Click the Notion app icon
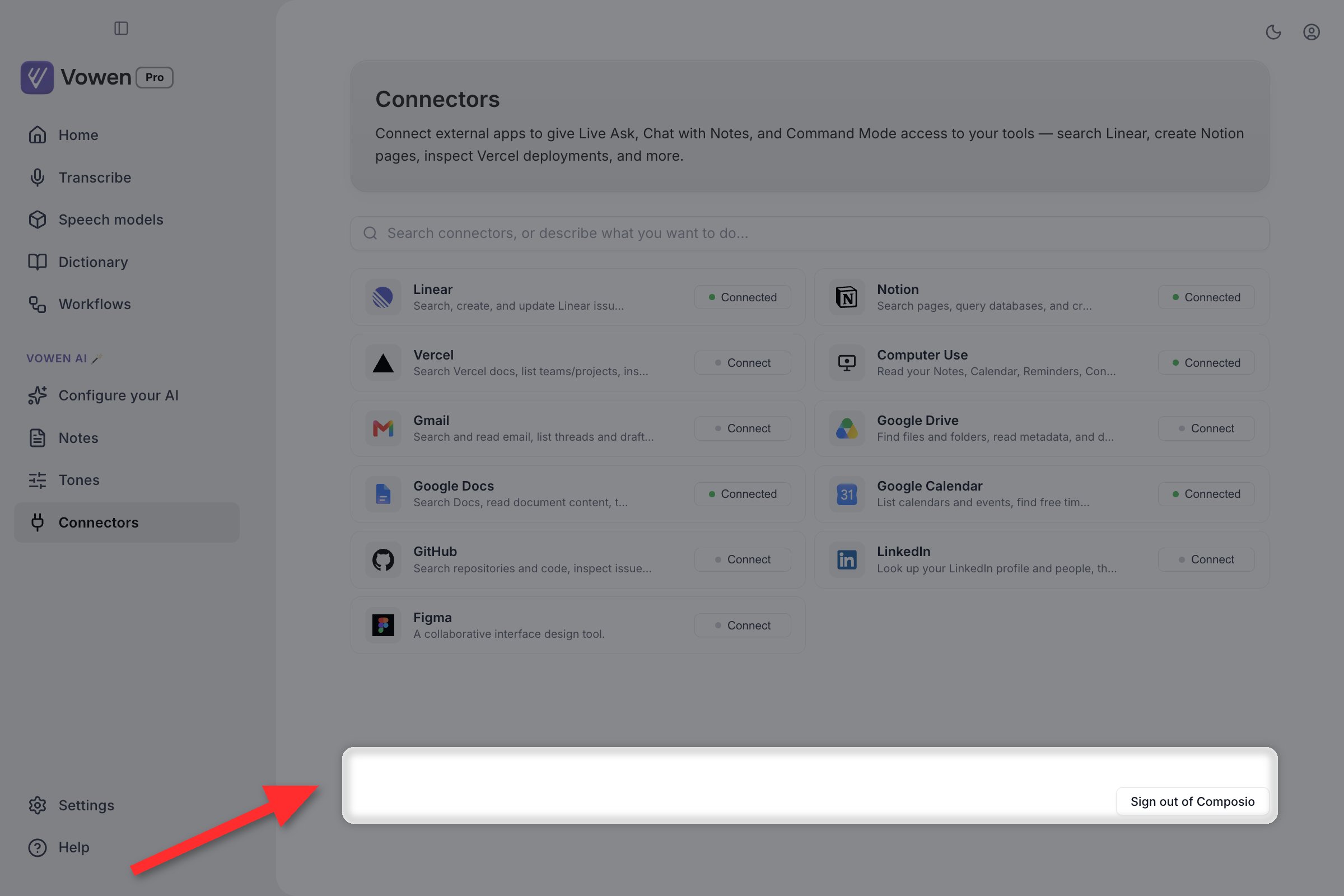Screen dimensions: 1344x896 (846, 297)
